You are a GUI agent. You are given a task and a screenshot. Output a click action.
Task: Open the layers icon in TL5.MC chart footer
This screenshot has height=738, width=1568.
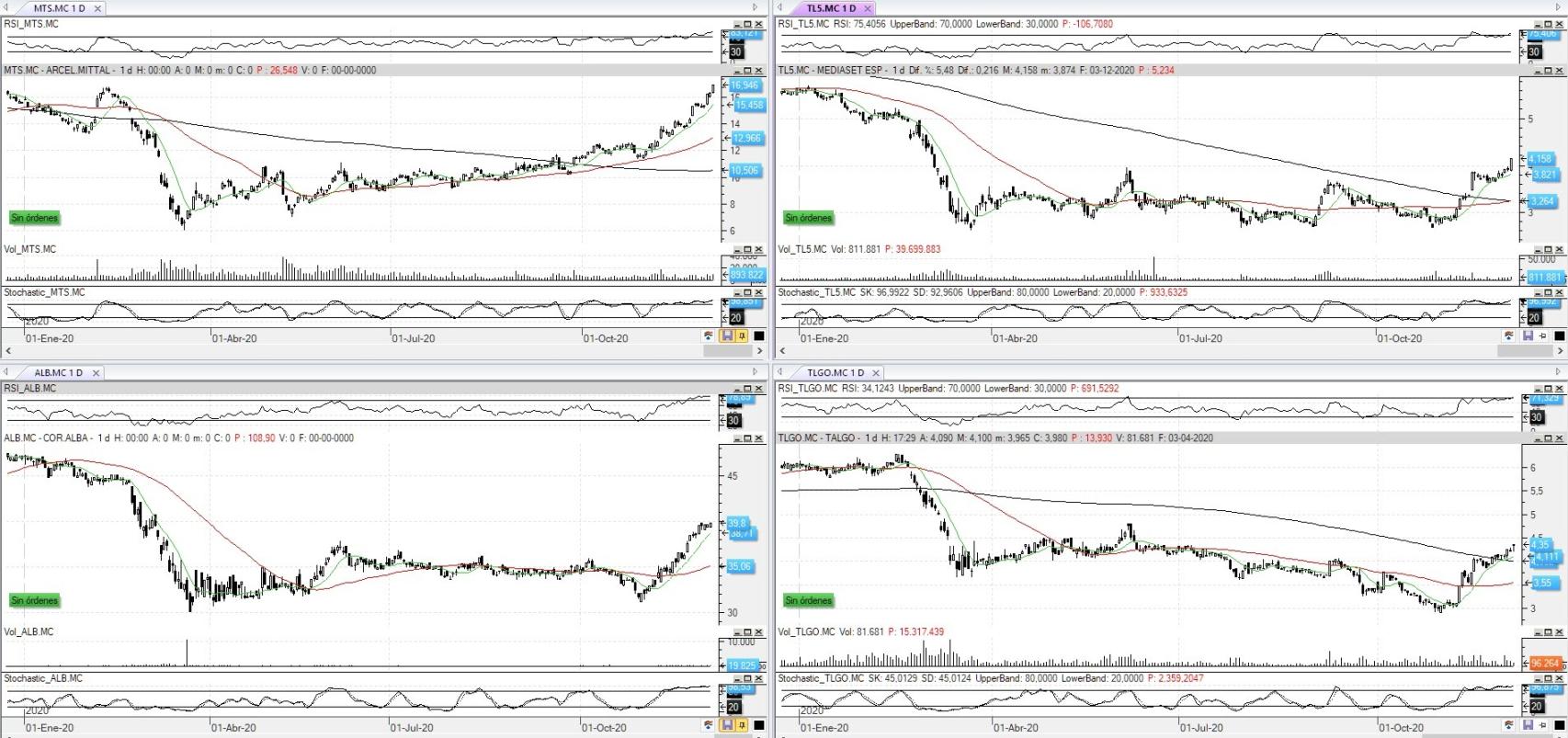click(x=1509, y=336)
